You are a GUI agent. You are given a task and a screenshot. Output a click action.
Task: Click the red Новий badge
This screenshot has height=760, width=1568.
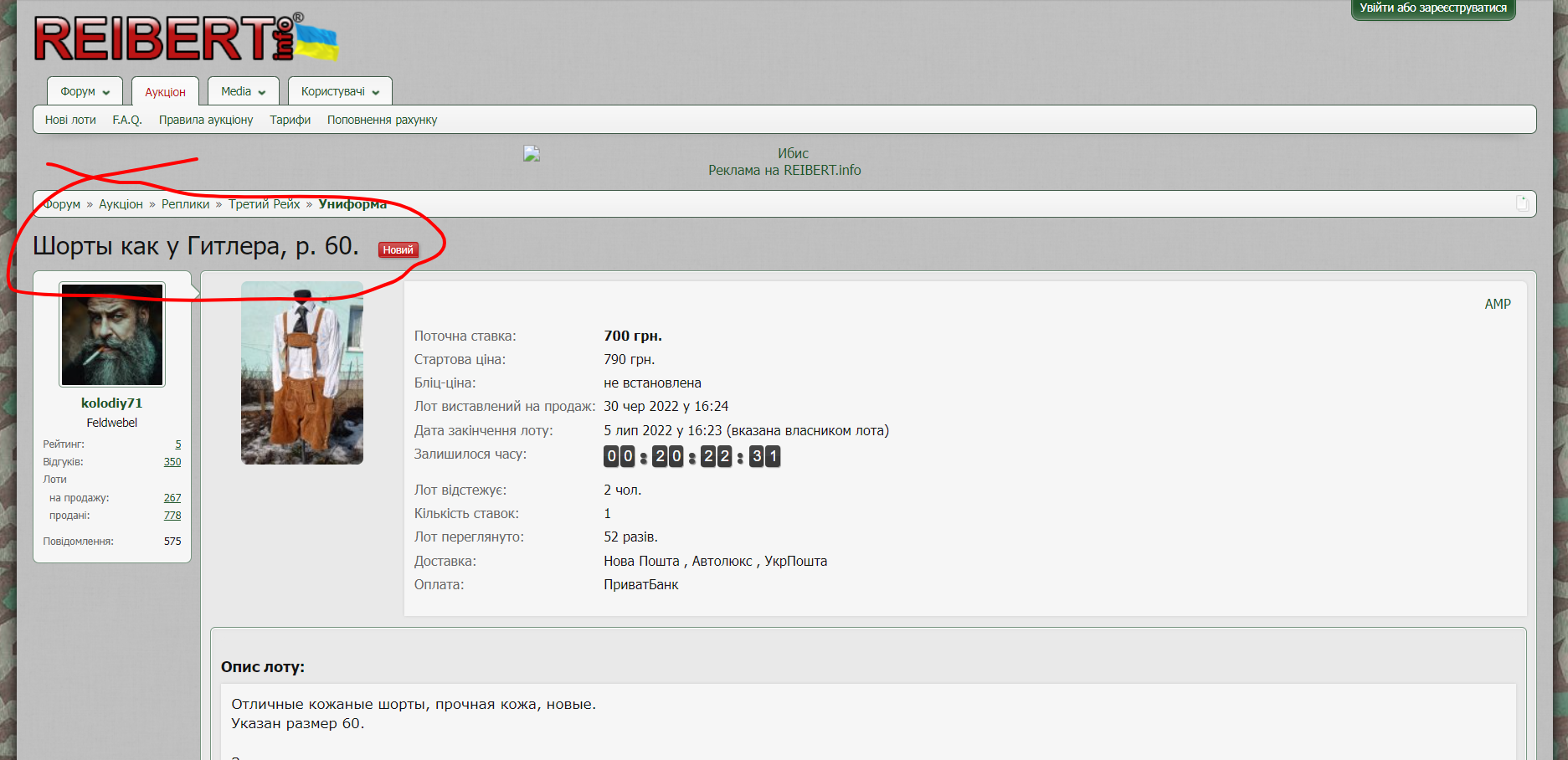coord(398,249)
